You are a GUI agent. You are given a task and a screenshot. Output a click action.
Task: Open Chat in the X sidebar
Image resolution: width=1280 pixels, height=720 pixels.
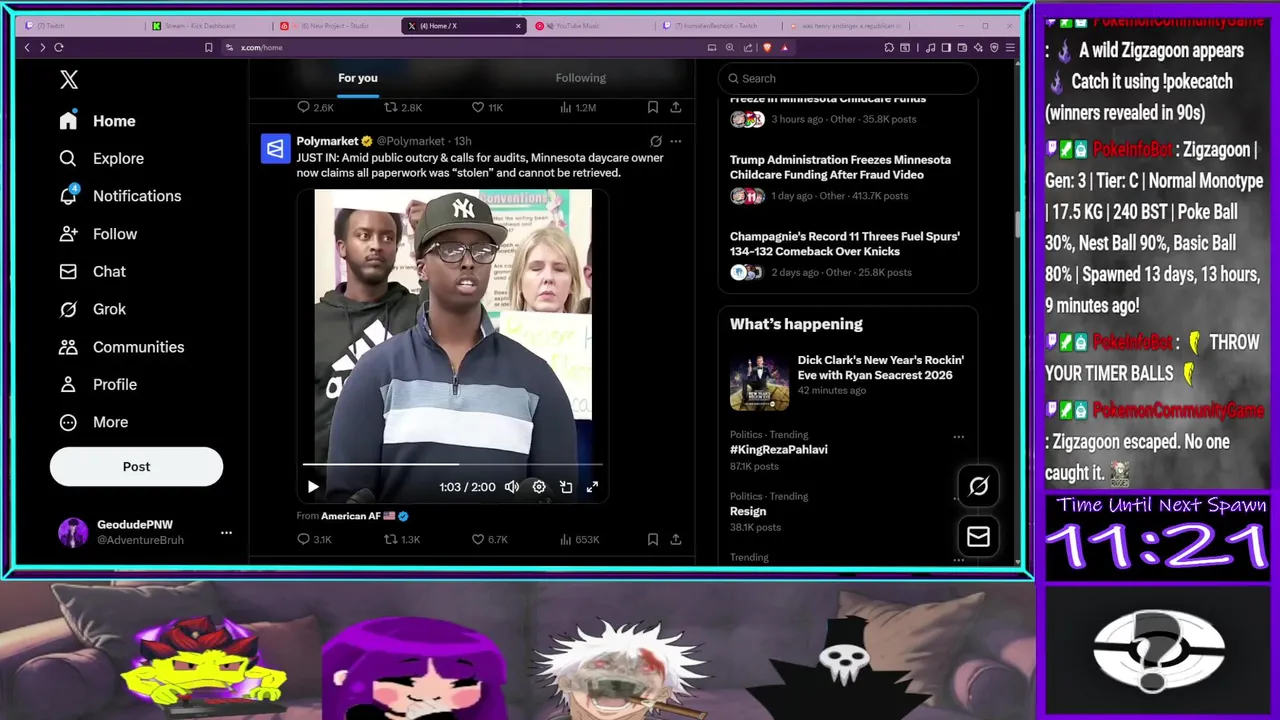click(x=92, y=271)
